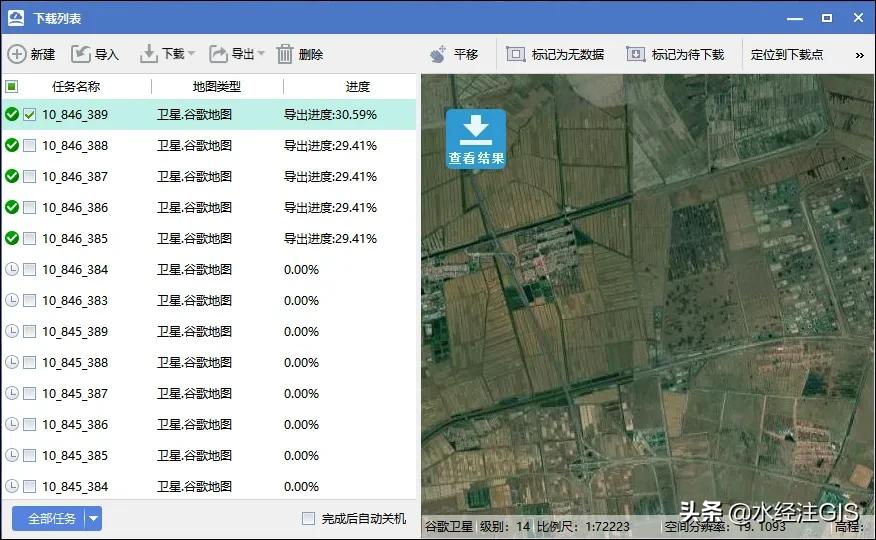Viewport: 876px width, 540px height.
Task: Click clock pending icon for 10_846_384
Action: [12, 269]
